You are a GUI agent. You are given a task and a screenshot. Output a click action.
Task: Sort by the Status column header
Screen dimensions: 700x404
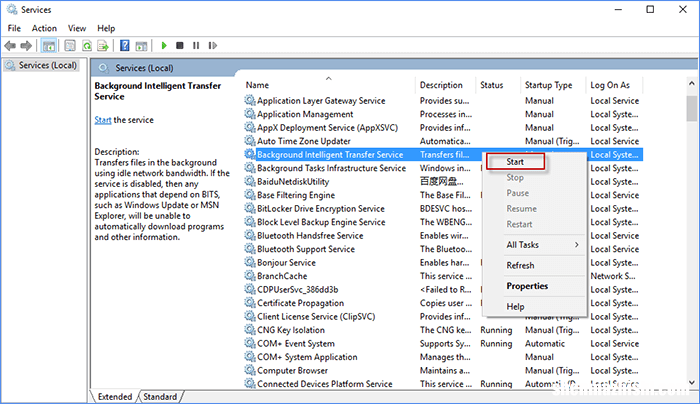pyautogui.click(x=498, y=85)
